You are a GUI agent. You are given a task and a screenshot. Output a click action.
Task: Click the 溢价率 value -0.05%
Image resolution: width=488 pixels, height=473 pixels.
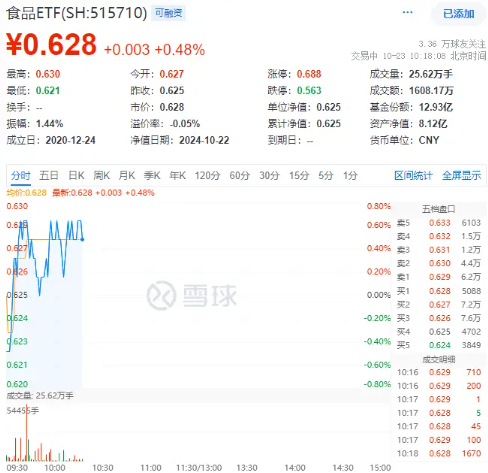pos(185,124)
